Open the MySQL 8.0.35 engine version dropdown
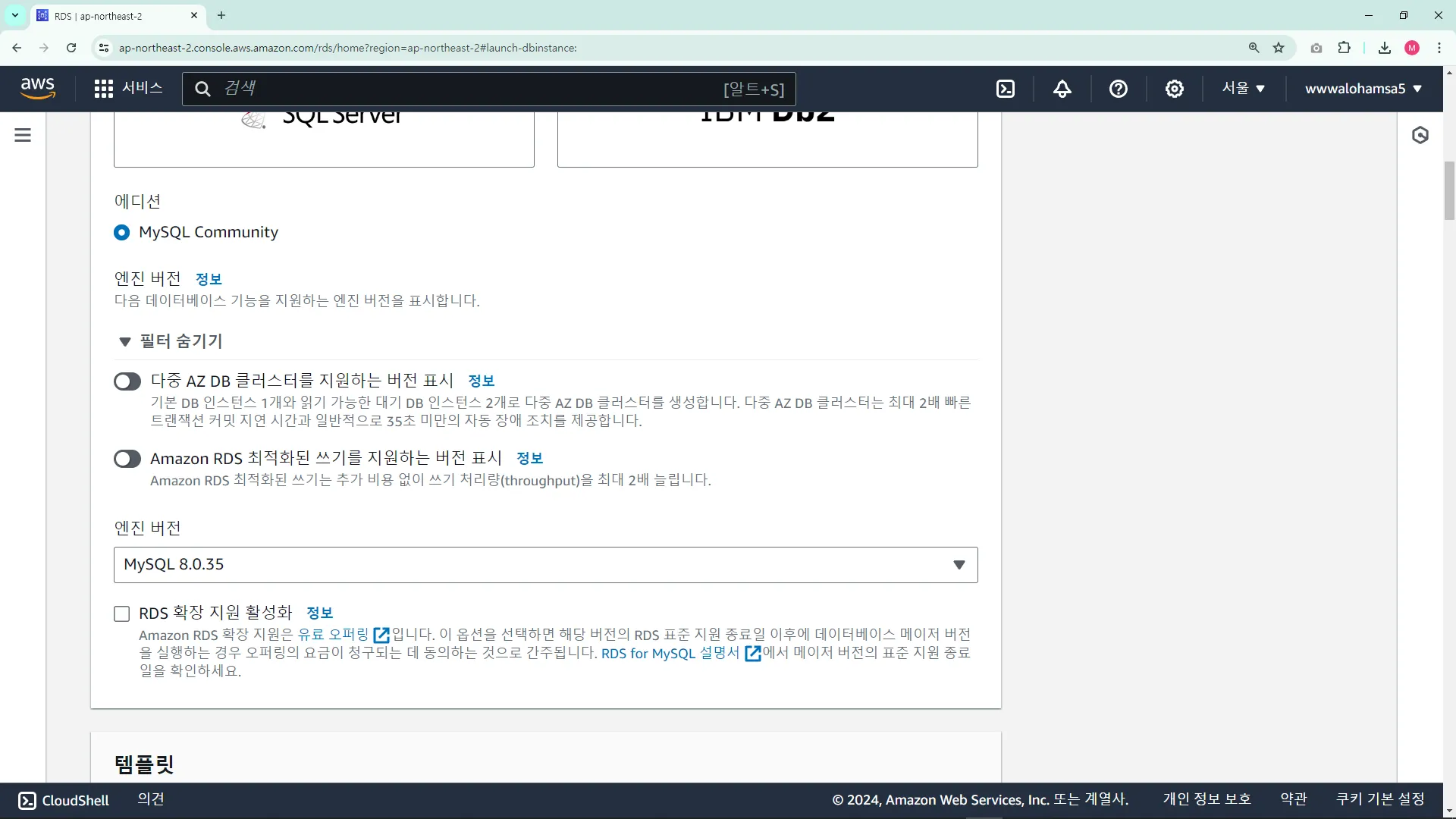The height and width of the screenshot is (819, 1456). [545, 564]
